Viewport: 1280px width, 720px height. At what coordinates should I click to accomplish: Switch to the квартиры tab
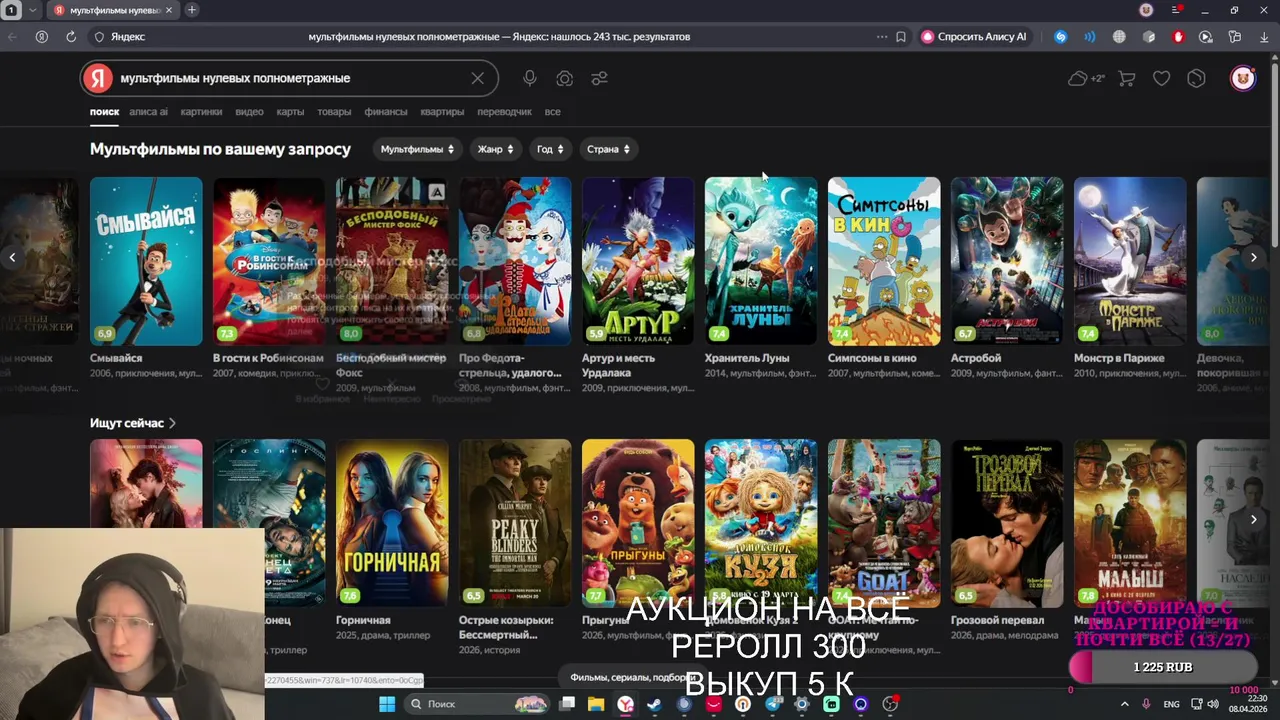click(x=442, y=112)
